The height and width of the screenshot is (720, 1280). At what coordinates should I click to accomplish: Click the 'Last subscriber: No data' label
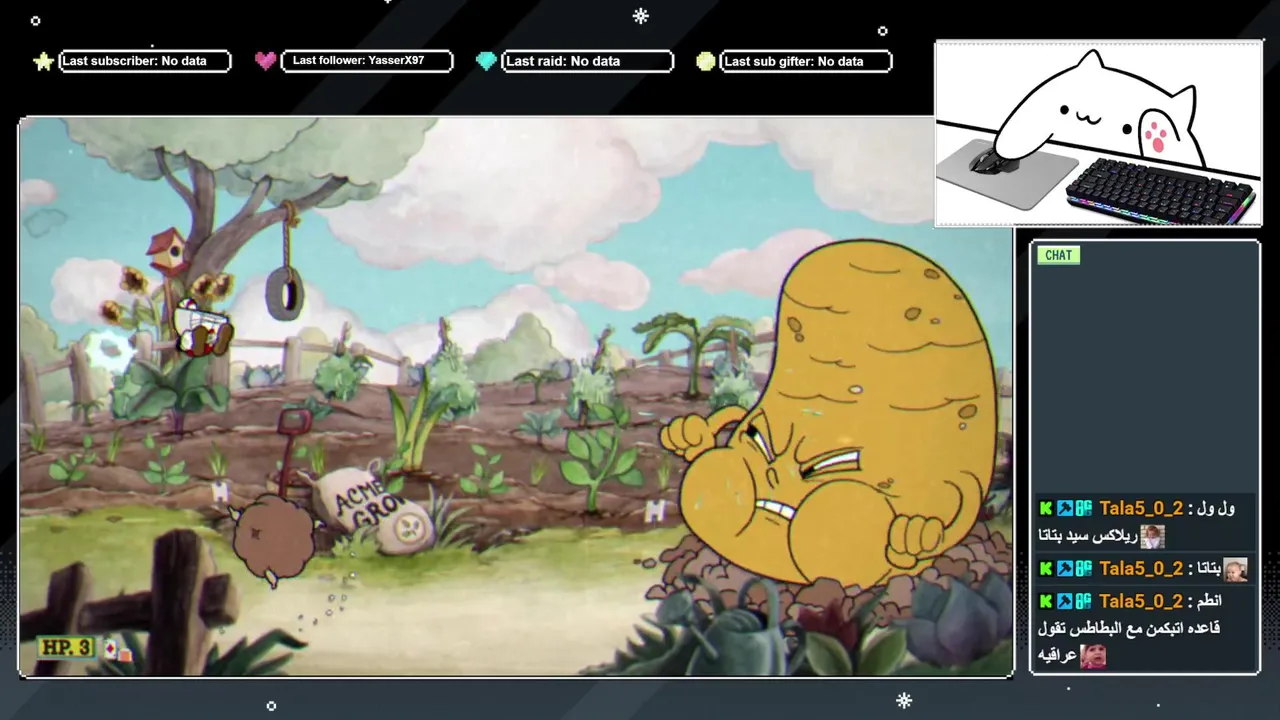(134, 61)
